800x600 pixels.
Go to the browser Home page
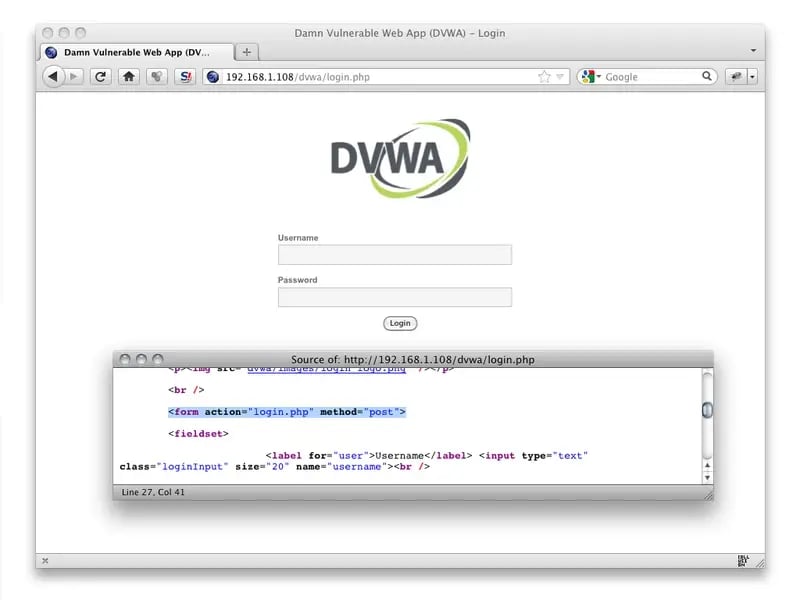[128, 76]
